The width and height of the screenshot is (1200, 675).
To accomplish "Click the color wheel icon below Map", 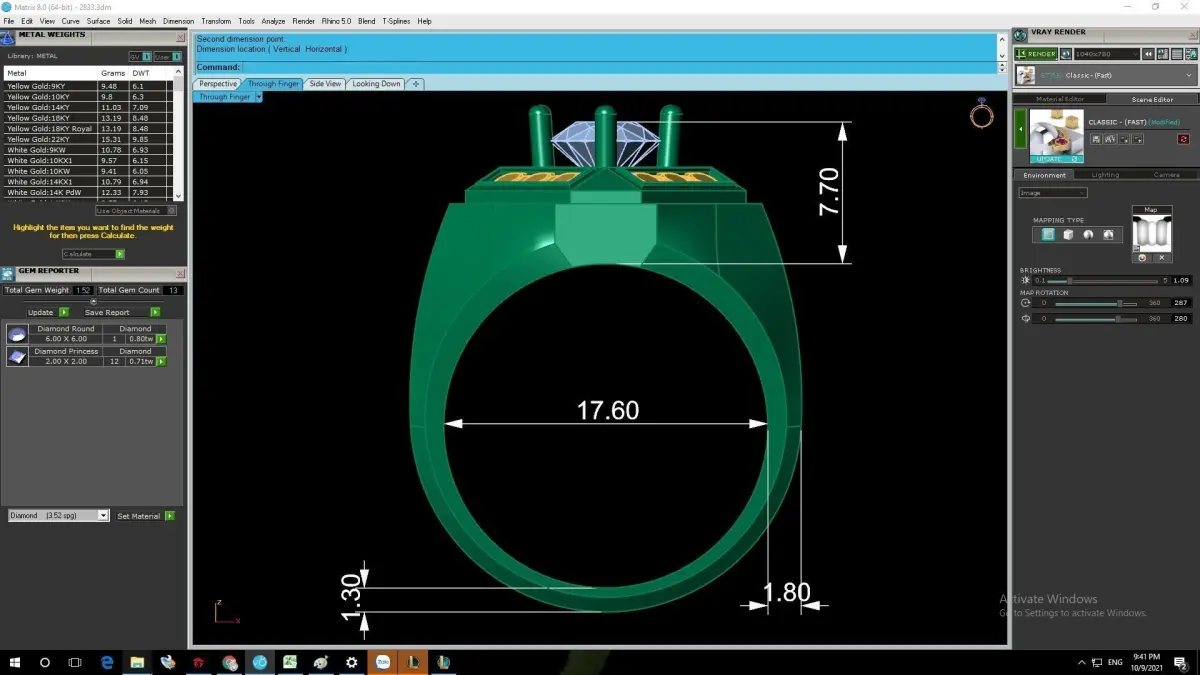I will 1143,257.
